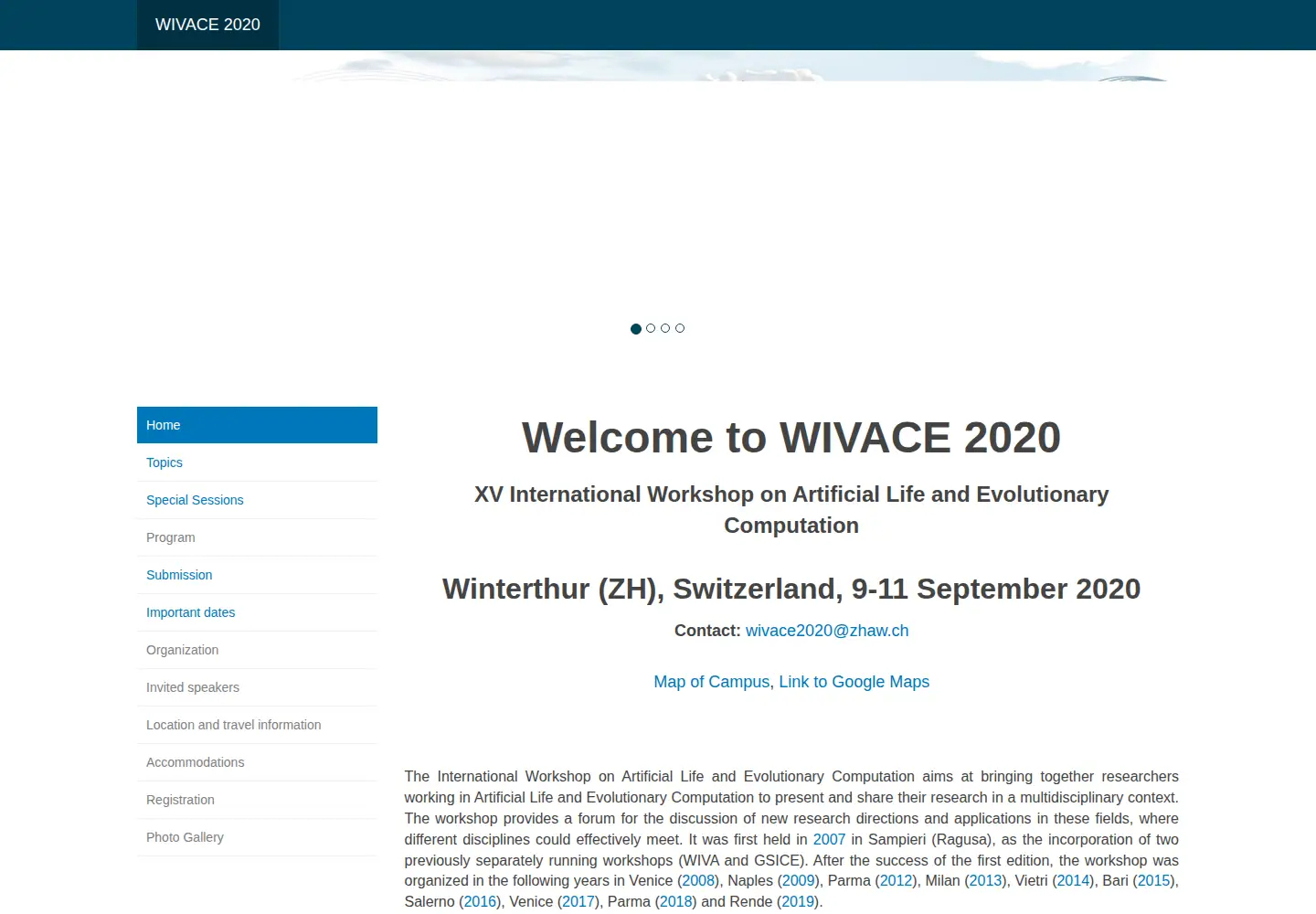Follow the Link to Google Maps
Viewport: 1316px width, 914px height.
tap(854, 682)
